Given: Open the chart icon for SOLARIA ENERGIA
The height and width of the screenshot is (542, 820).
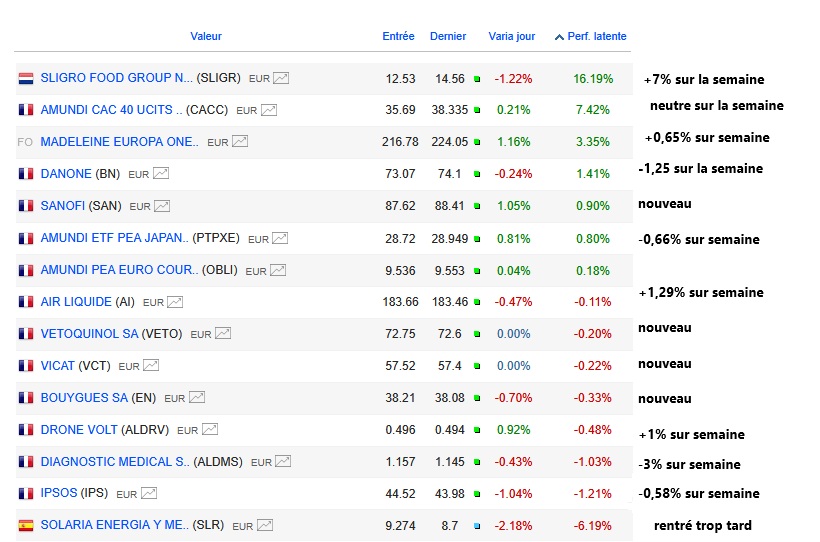Looking at the screenshot, I should tap(265, 525).
